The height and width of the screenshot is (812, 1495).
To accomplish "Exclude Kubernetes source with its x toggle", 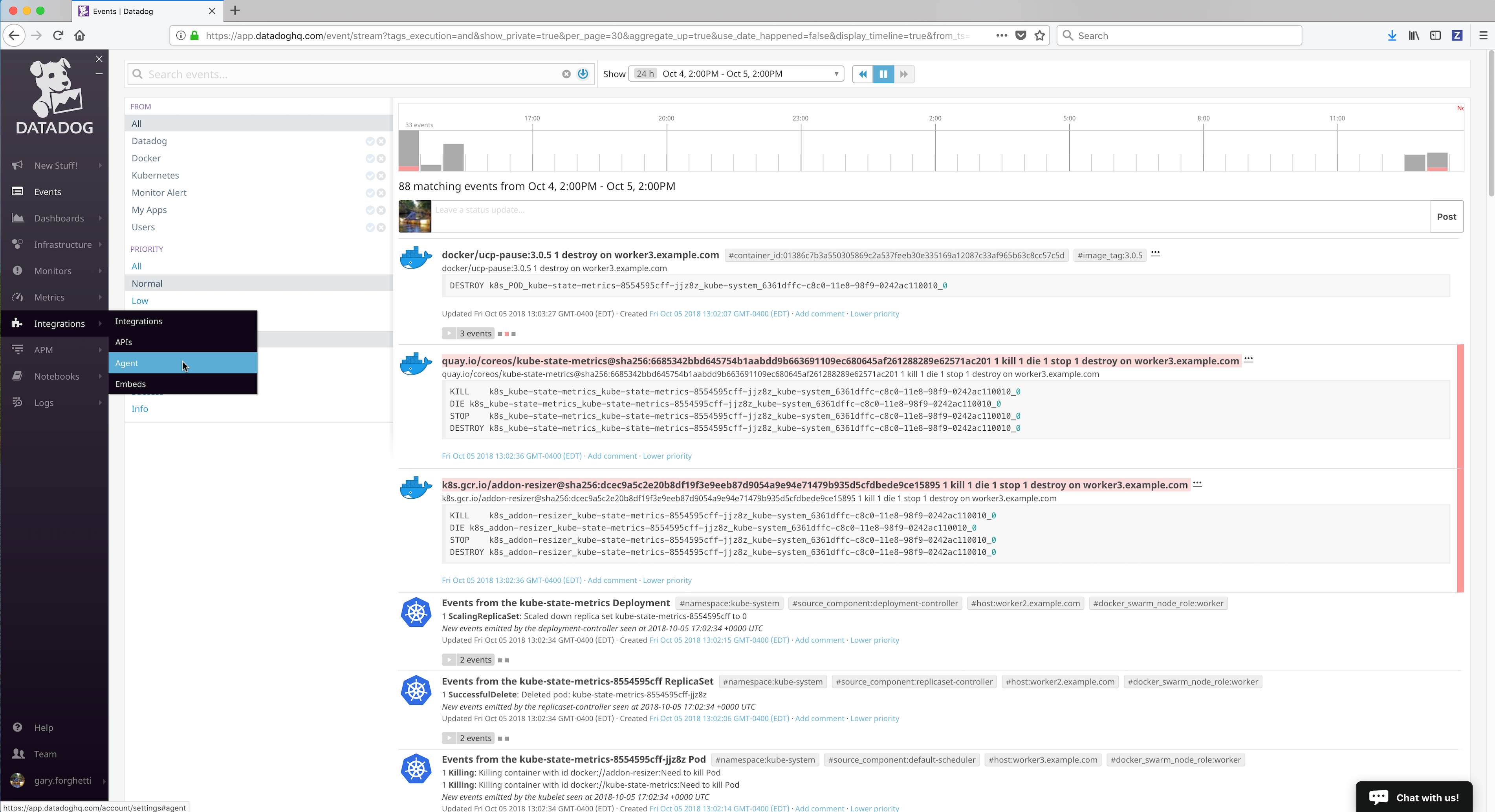I will coord(381,176).
